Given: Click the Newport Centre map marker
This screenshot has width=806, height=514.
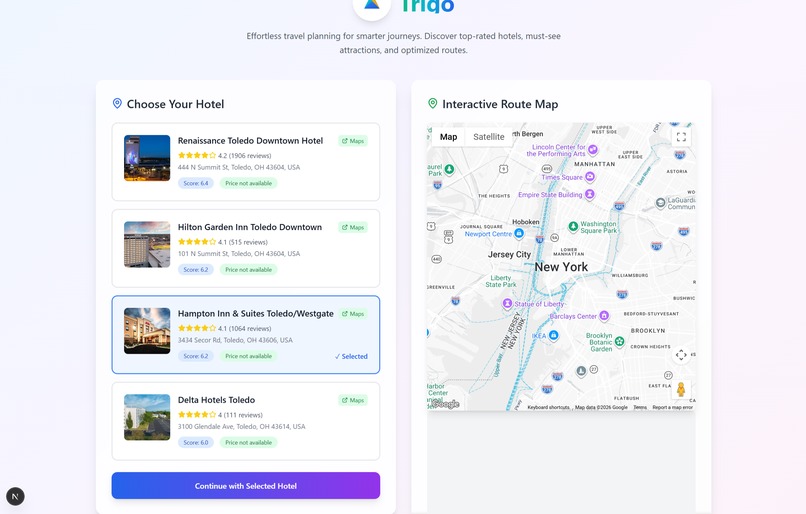Looking at the screenshot, I should pyautogui.click(x=519, y=233).
